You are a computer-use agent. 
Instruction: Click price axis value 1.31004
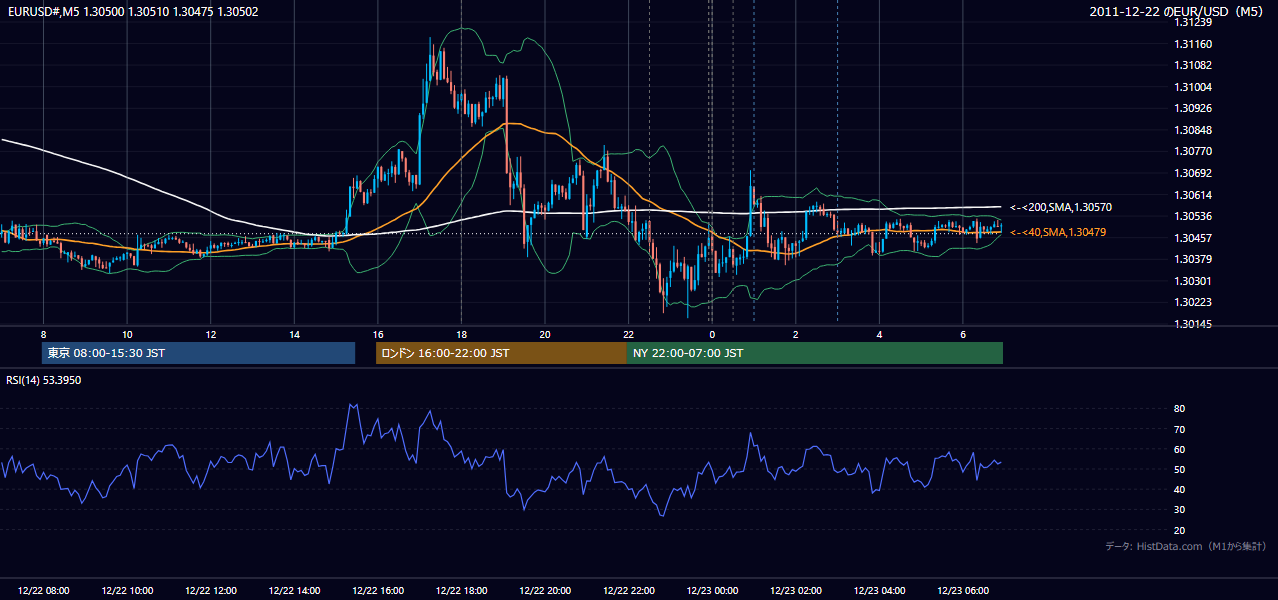click(x=1193, y=87)
